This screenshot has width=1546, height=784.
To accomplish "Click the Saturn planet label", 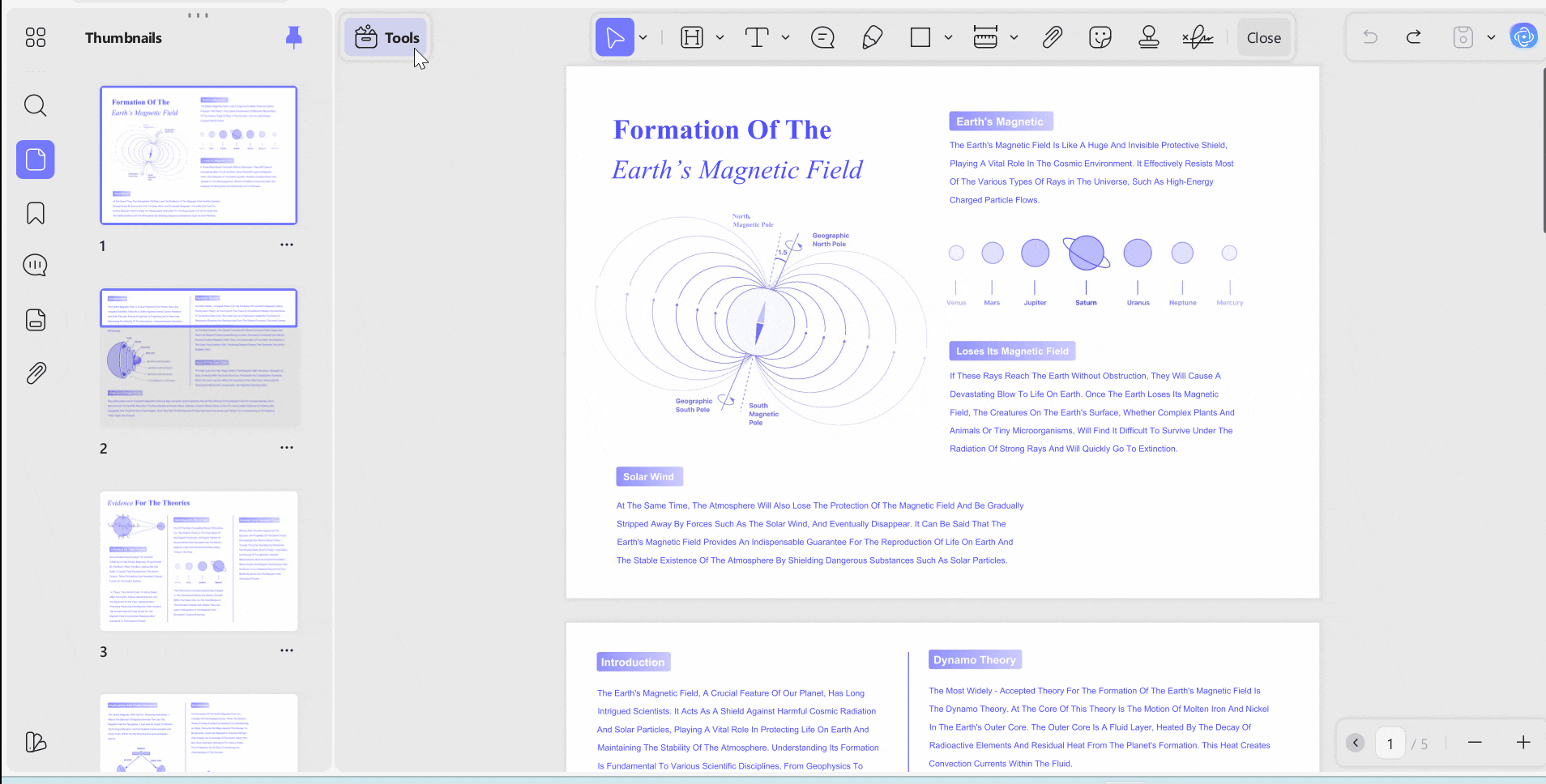I will point(1086,303).
